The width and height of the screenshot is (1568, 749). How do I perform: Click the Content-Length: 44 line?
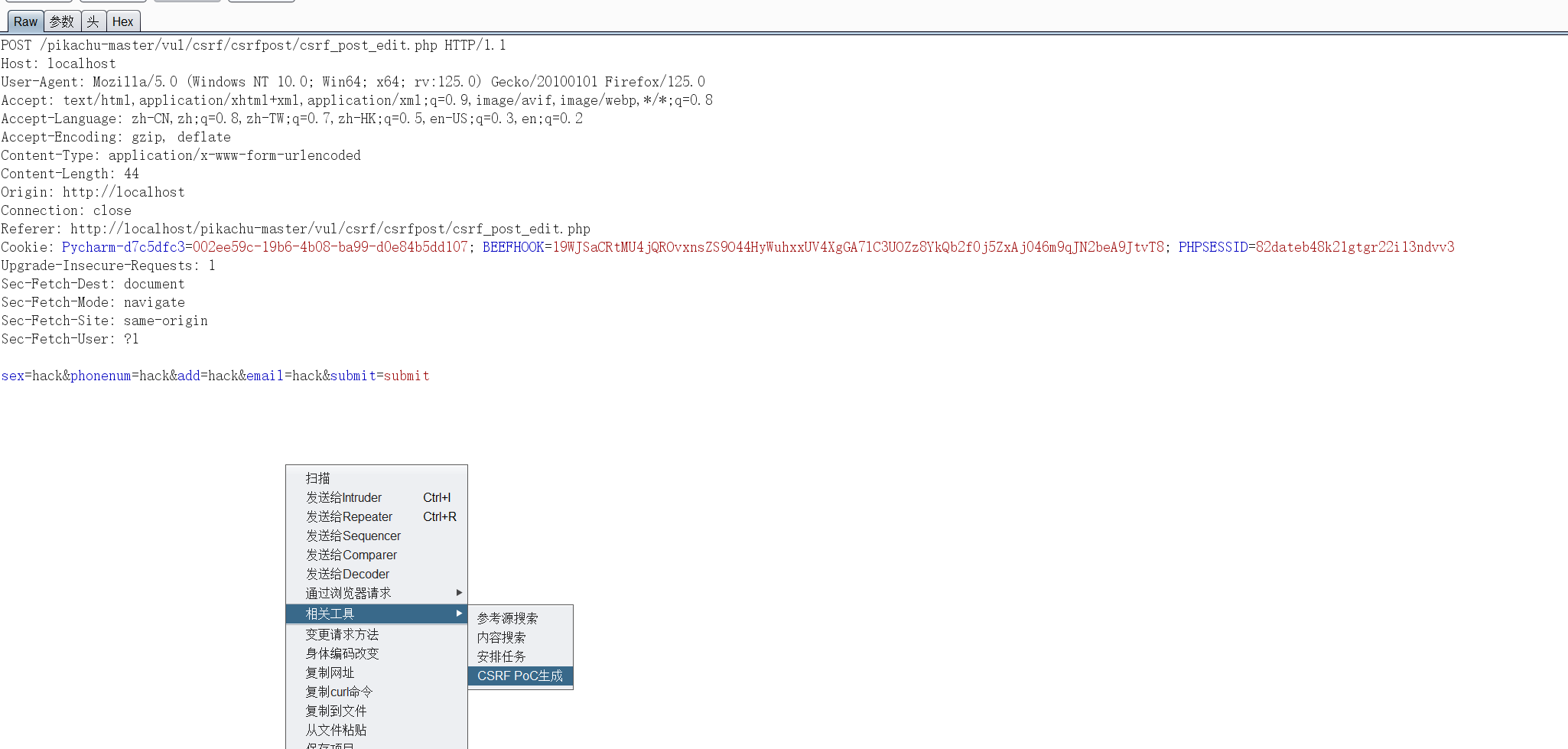[70, 174]
